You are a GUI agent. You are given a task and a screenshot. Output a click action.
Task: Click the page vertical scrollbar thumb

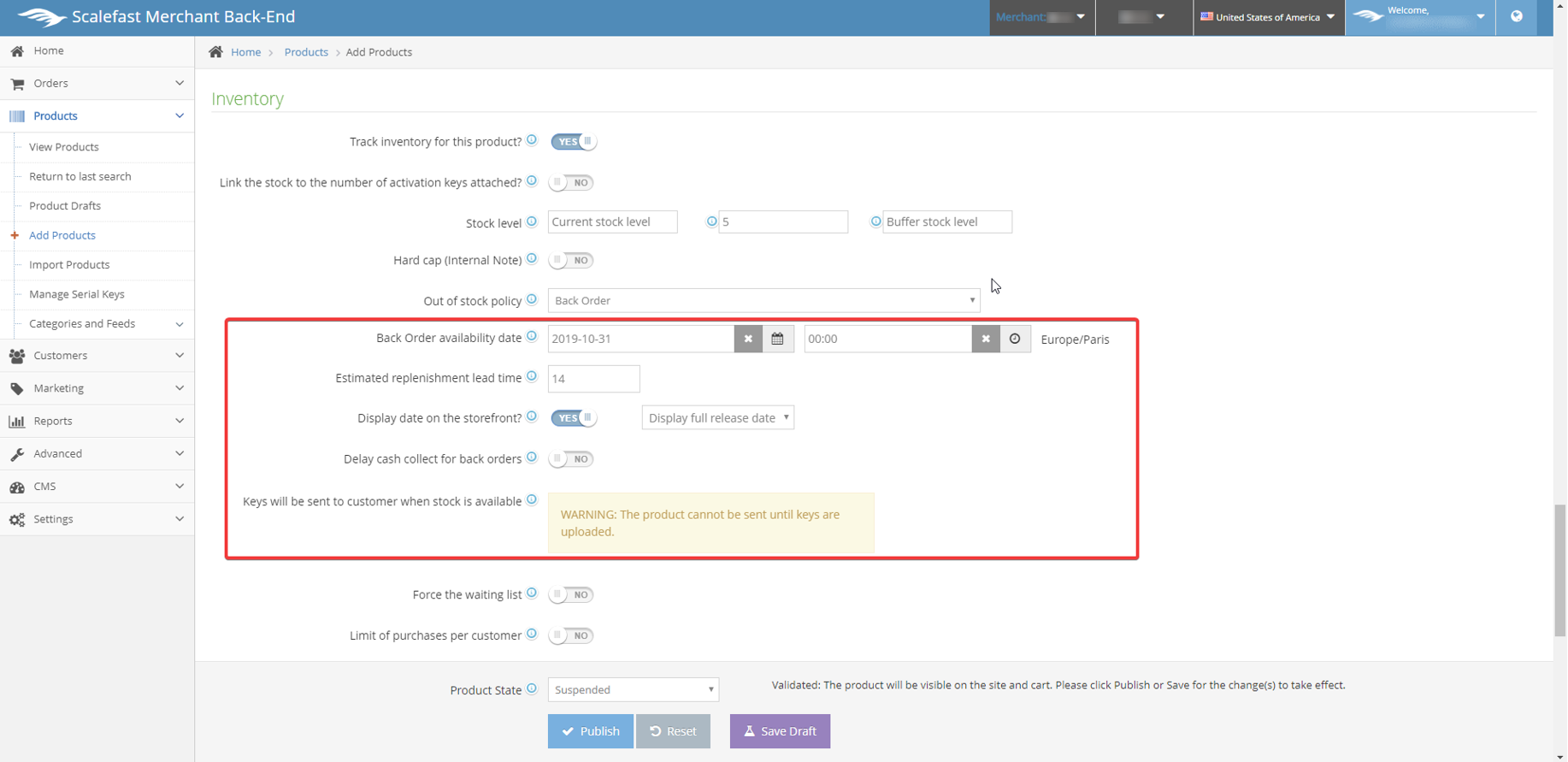coord(1559,570)
